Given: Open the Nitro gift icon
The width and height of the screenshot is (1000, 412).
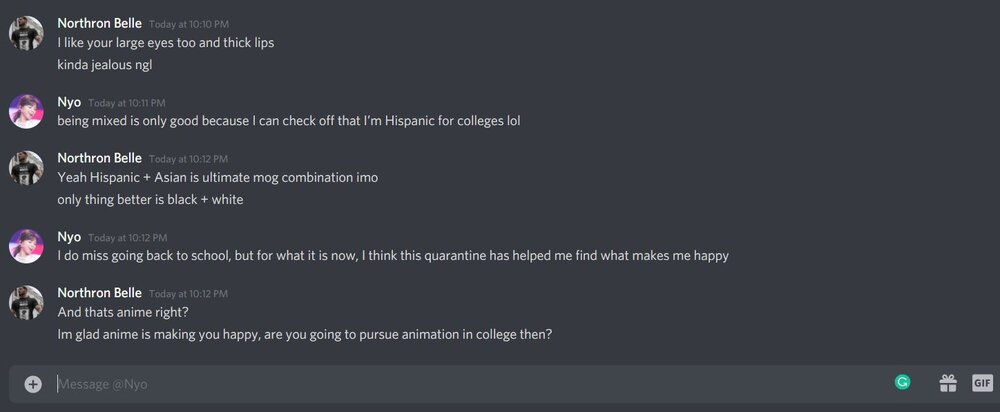Looking at the screenshot, I should pos(948,383).
